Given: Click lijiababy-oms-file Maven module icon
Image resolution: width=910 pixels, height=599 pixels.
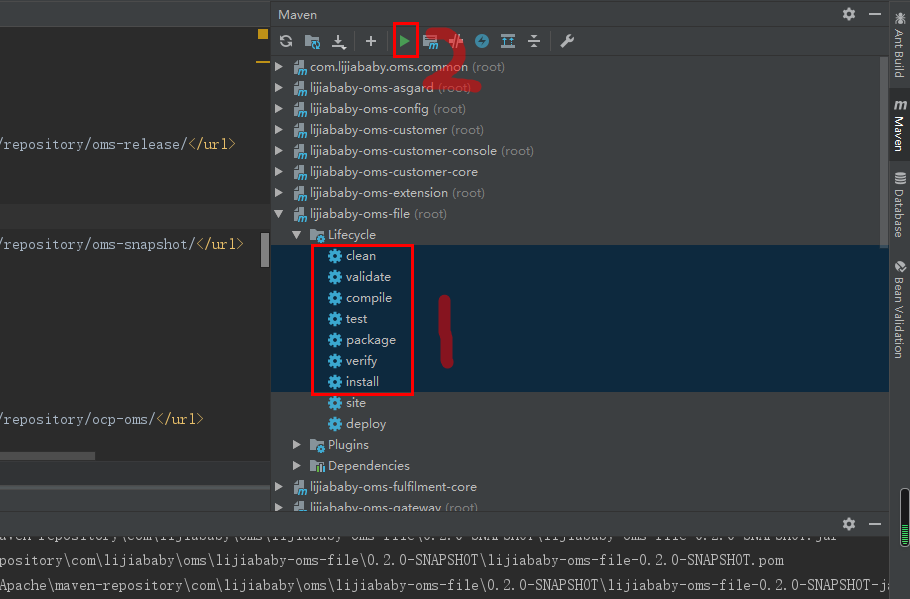Looking at the screenshot, I should 299,214.
